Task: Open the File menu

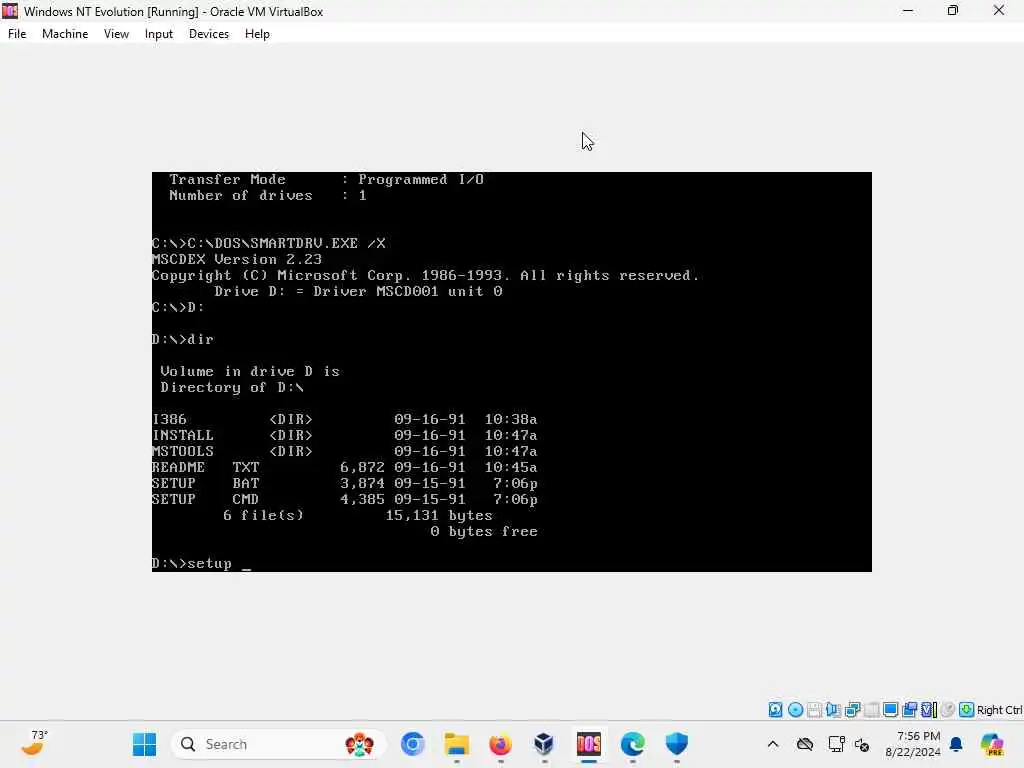Action: 17,34
